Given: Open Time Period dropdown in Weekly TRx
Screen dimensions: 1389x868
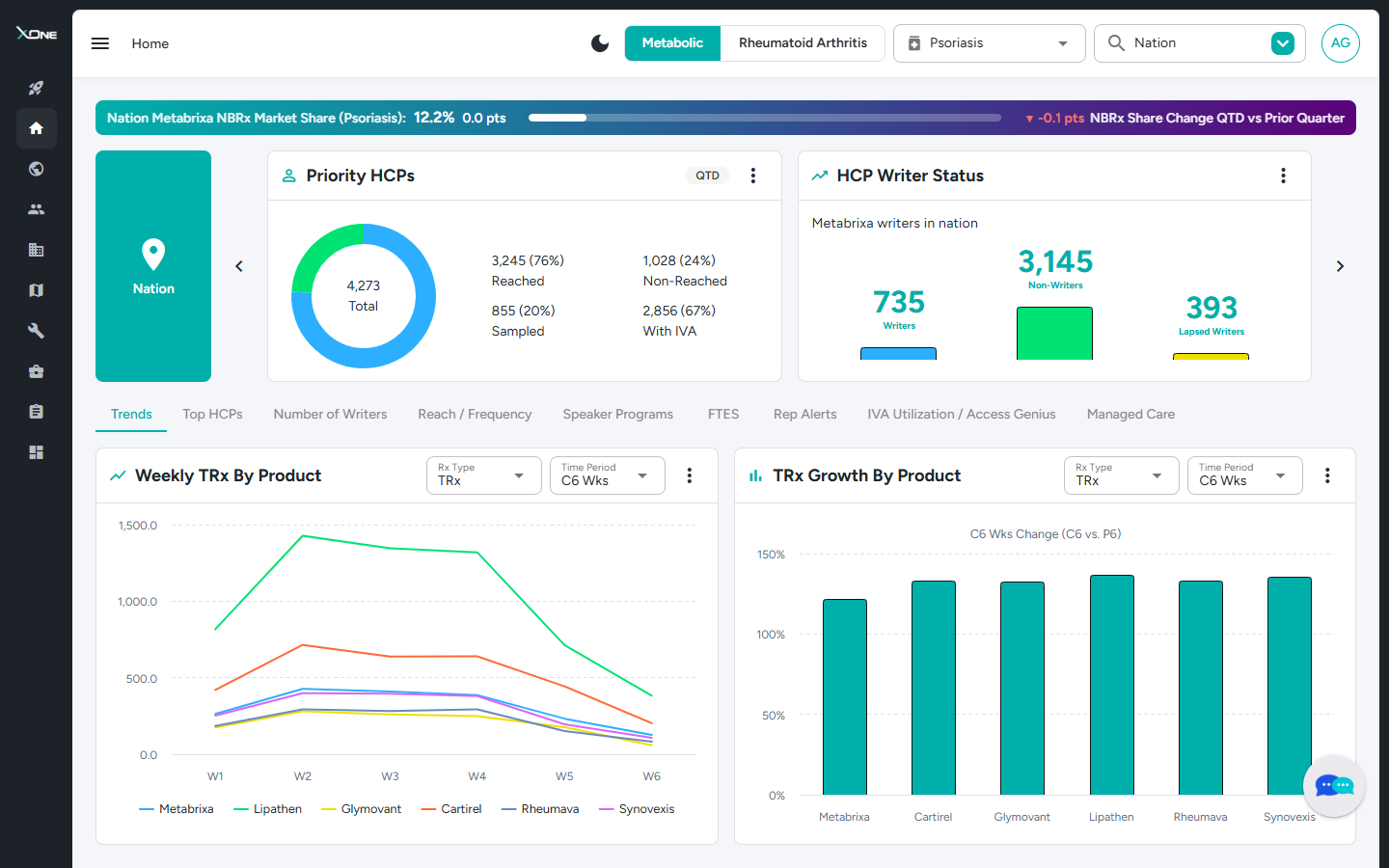Looking at the screenshot, I should coord(608,475).
